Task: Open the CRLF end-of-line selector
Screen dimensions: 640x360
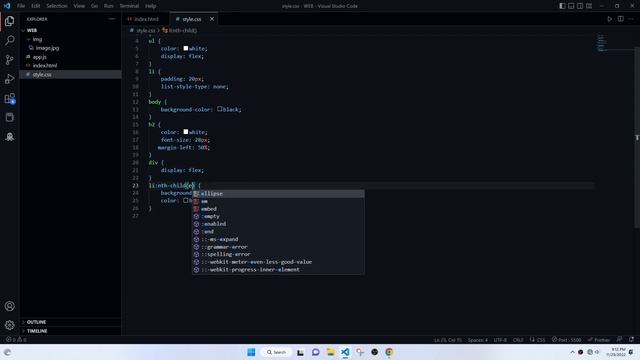Action: (518, 340)
